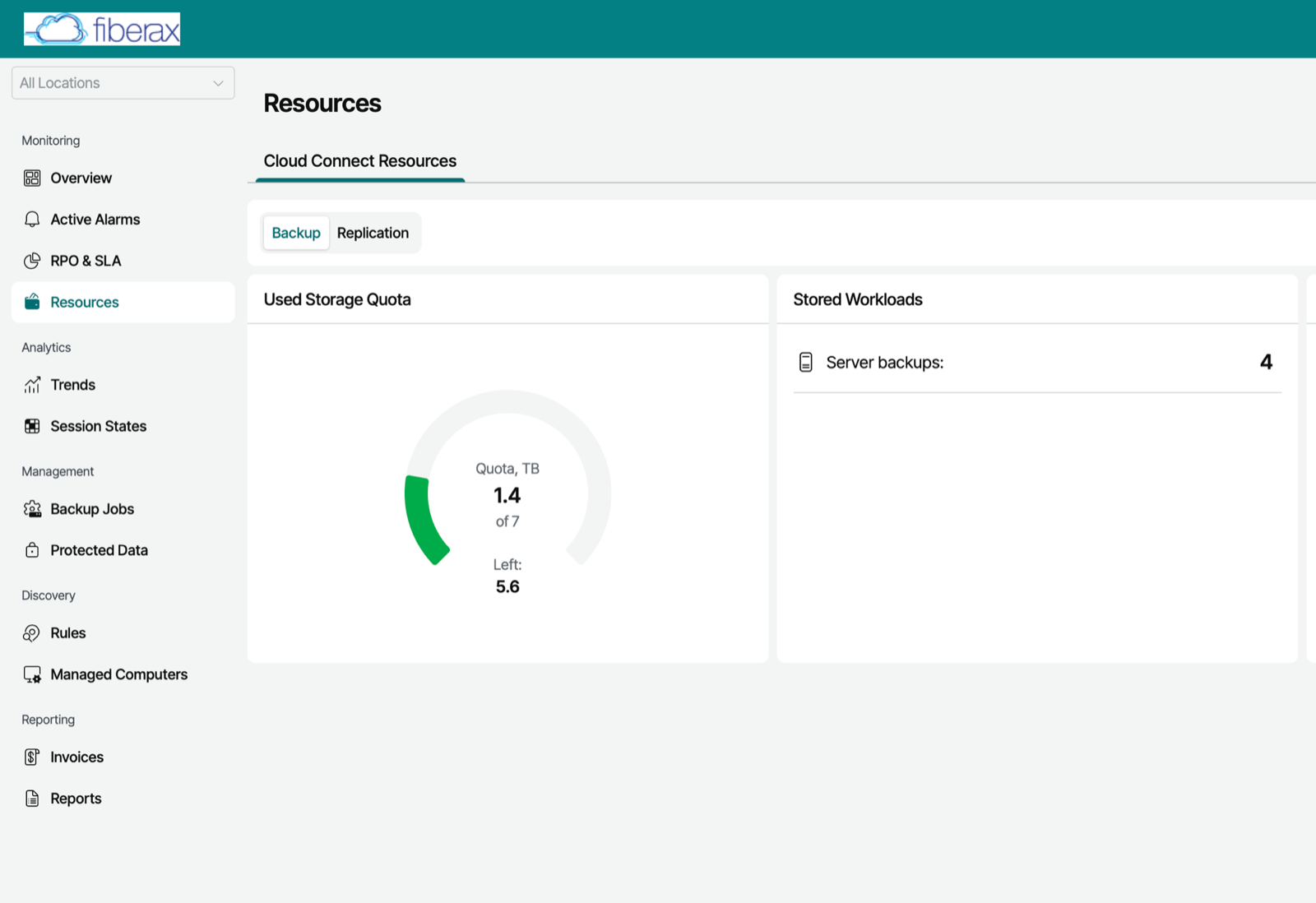The width and height of the screenshot is (1316, 903).
Task: Expand the locations list using the chevron arrow
Action: pyautogui.click(x=218, y=83)
